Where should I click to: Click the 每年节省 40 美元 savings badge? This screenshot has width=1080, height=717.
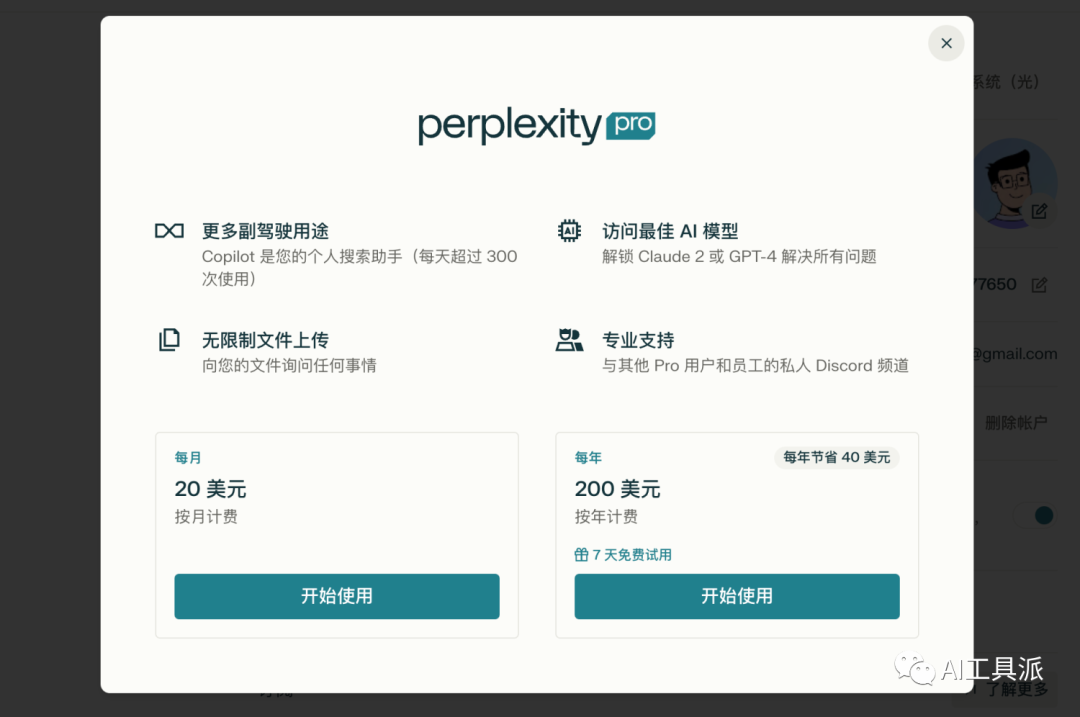(x=836, y=458)
